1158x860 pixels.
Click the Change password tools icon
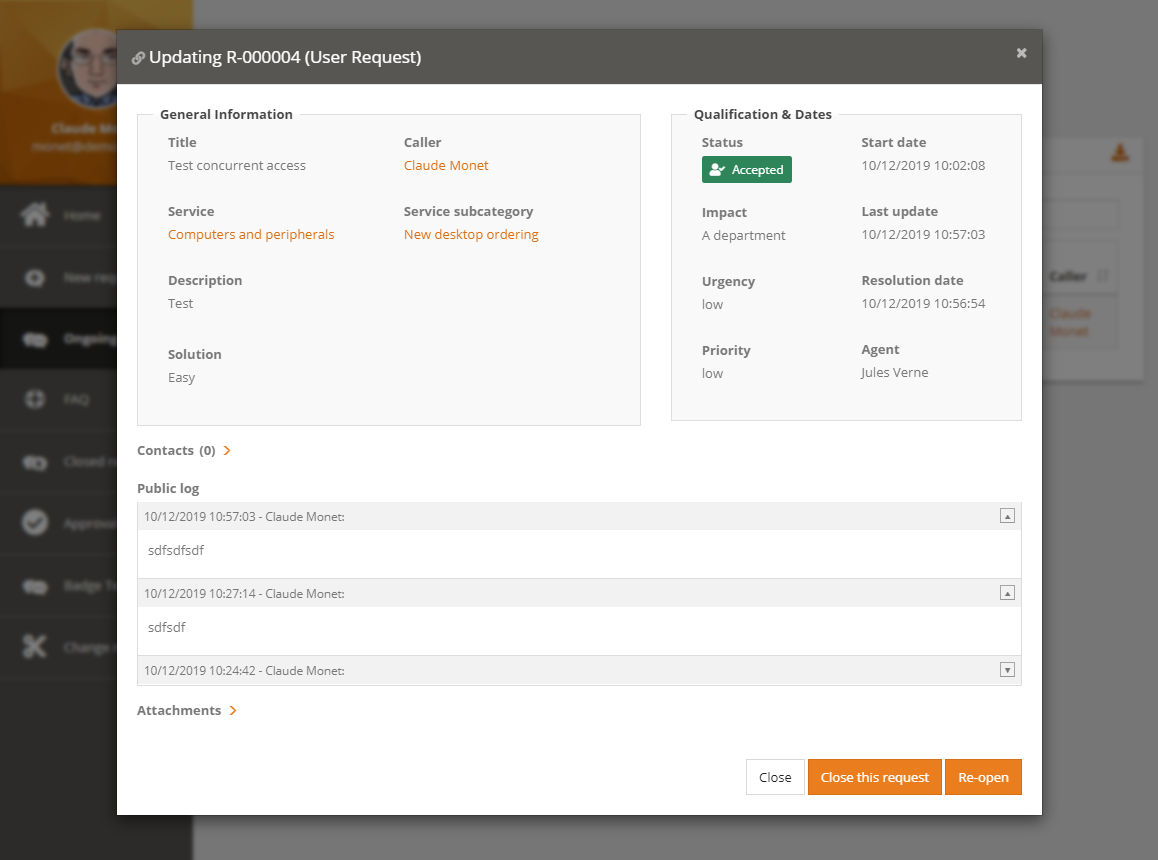coord(36,647)
